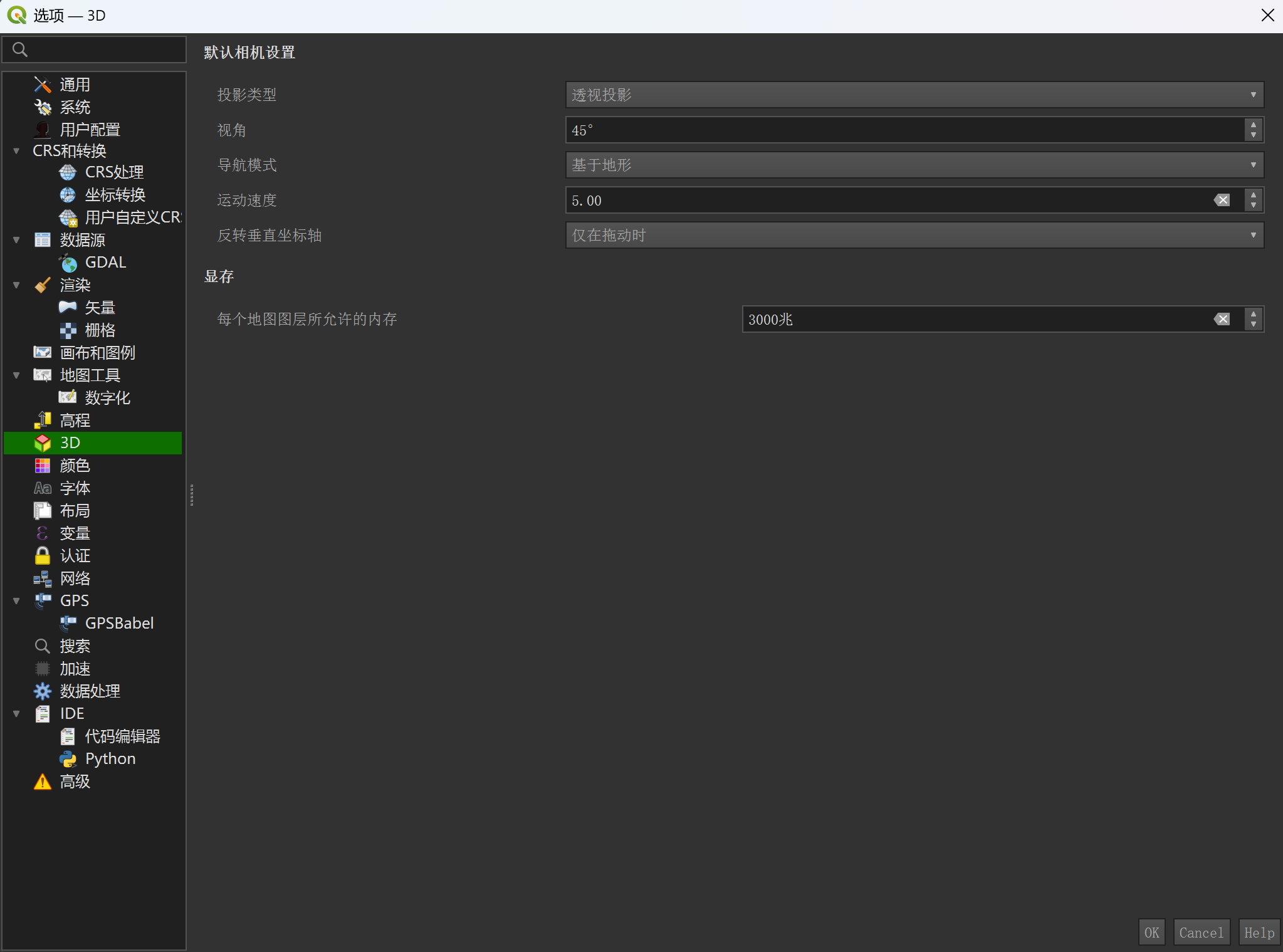The height and width of the screenshot is (952, 1283).
Task: Collapse the 渲染 tree group
Action: coord(16,285)
